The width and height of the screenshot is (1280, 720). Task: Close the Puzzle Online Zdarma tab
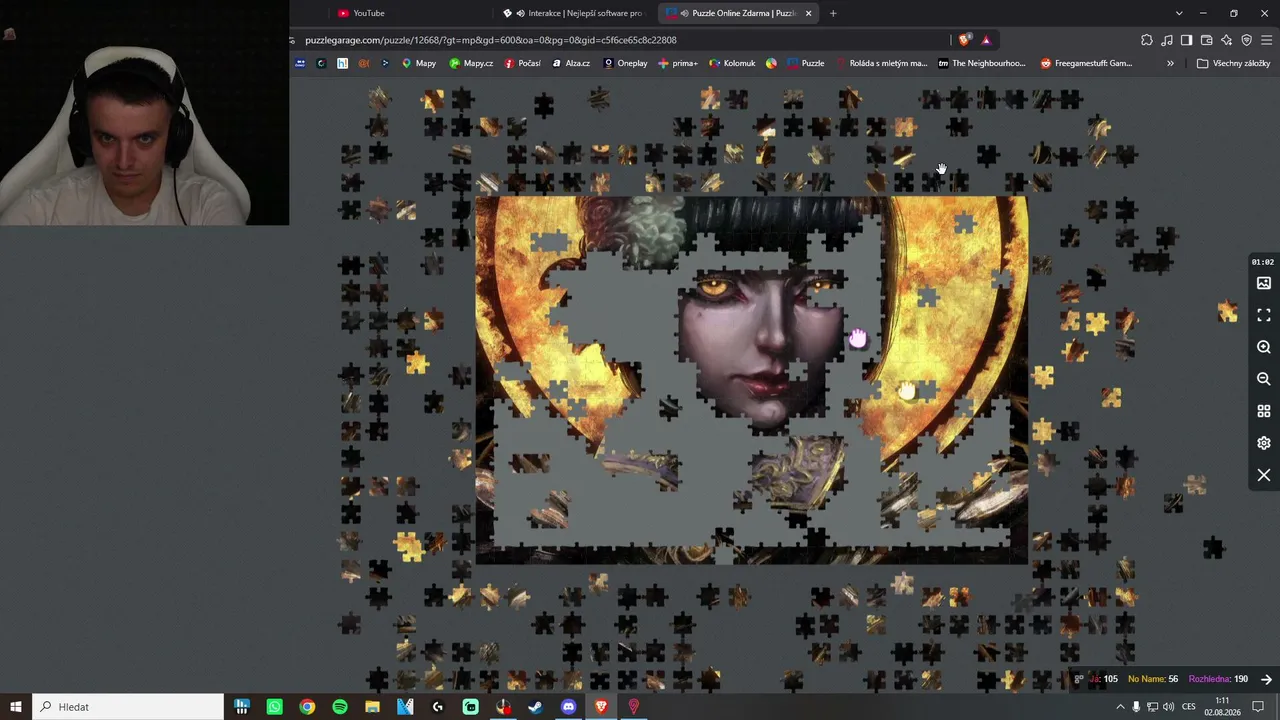point(808,13)
